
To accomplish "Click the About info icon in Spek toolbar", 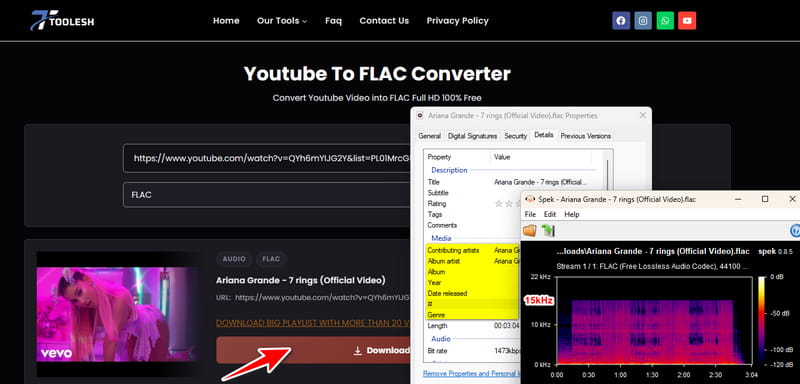I will point(795,231).
